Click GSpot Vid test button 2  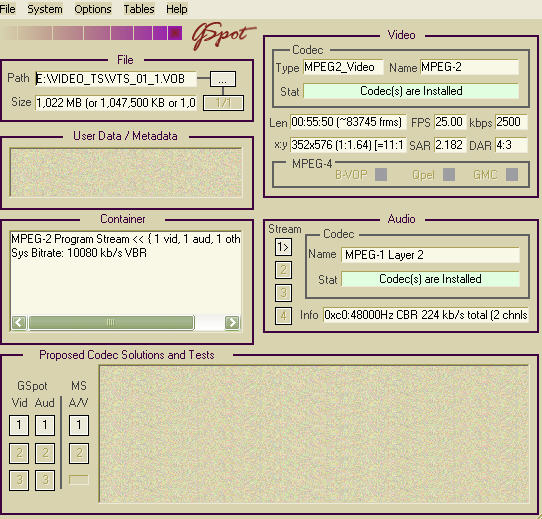[x=19, y=453]
